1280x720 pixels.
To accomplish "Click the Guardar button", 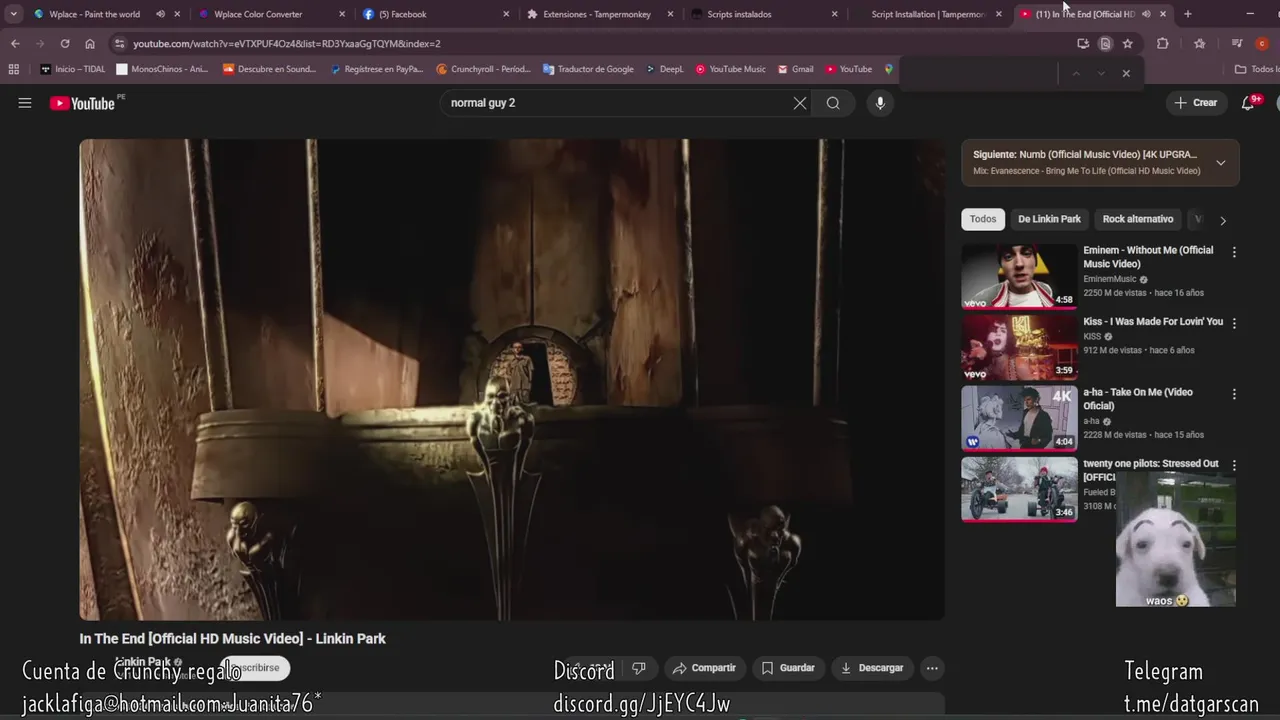I will click(x=788, y=668).
